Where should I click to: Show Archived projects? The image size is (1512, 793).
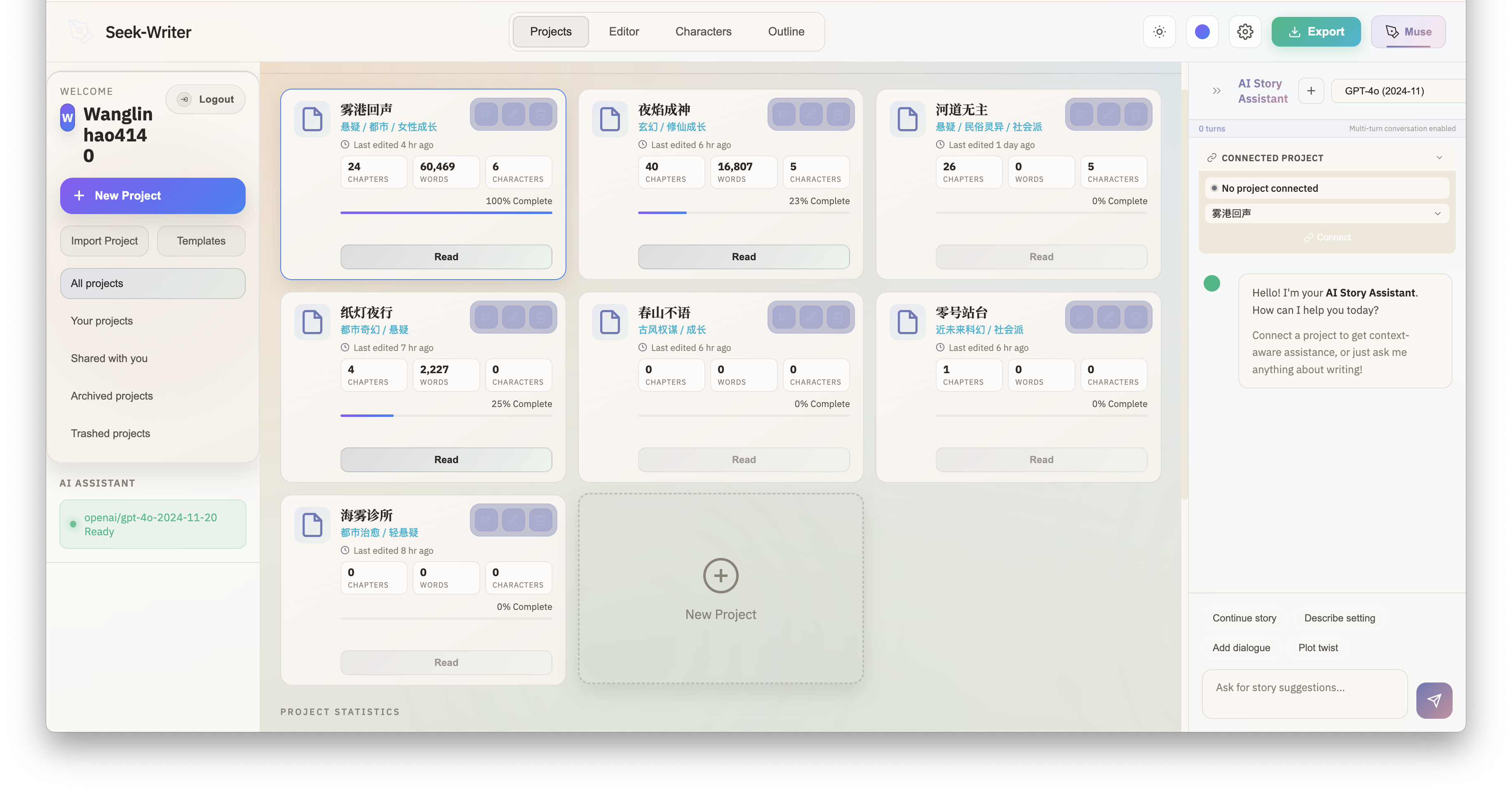click(153, 396)
